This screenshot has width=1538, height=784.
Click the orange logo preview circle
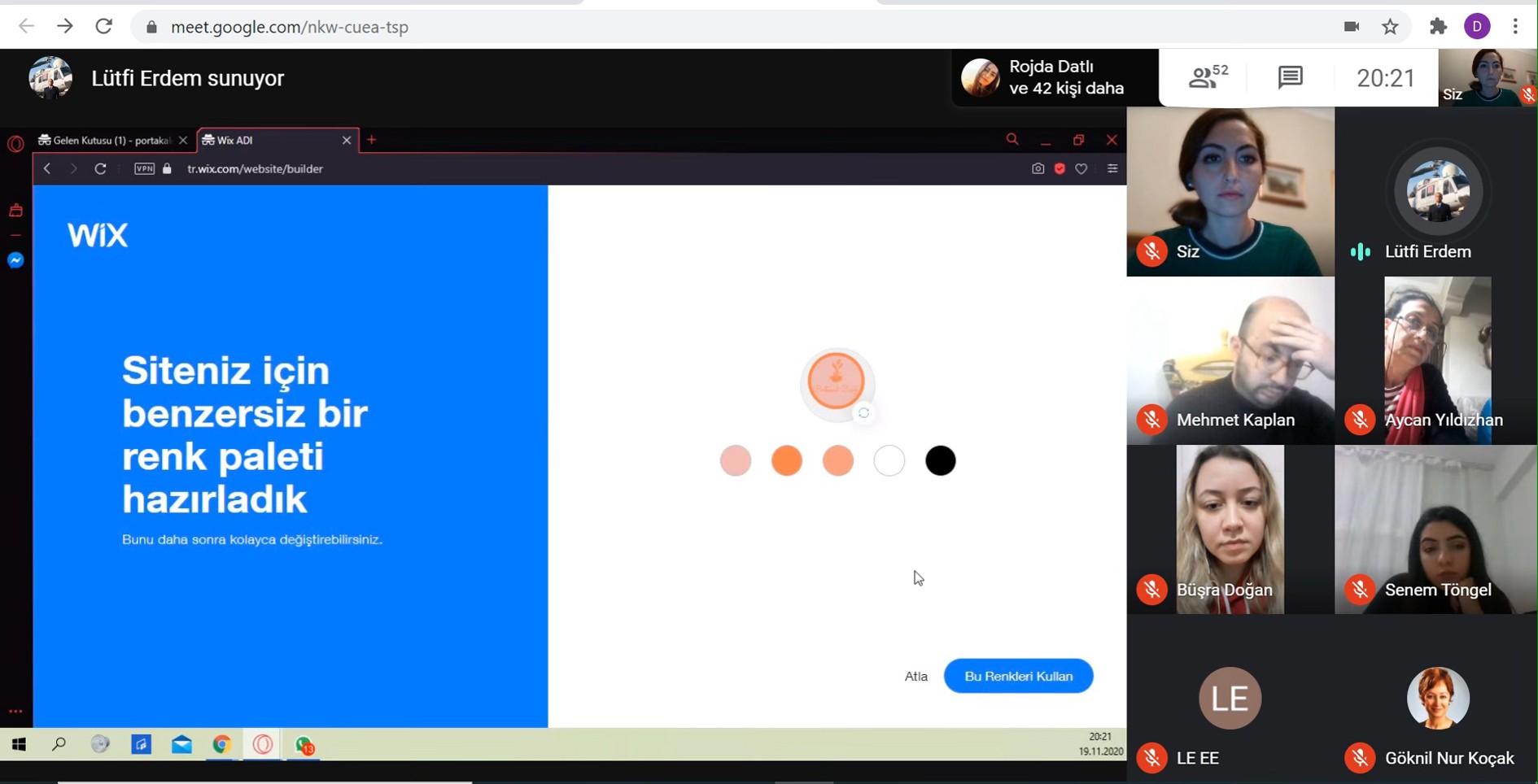tap(837, 381)
